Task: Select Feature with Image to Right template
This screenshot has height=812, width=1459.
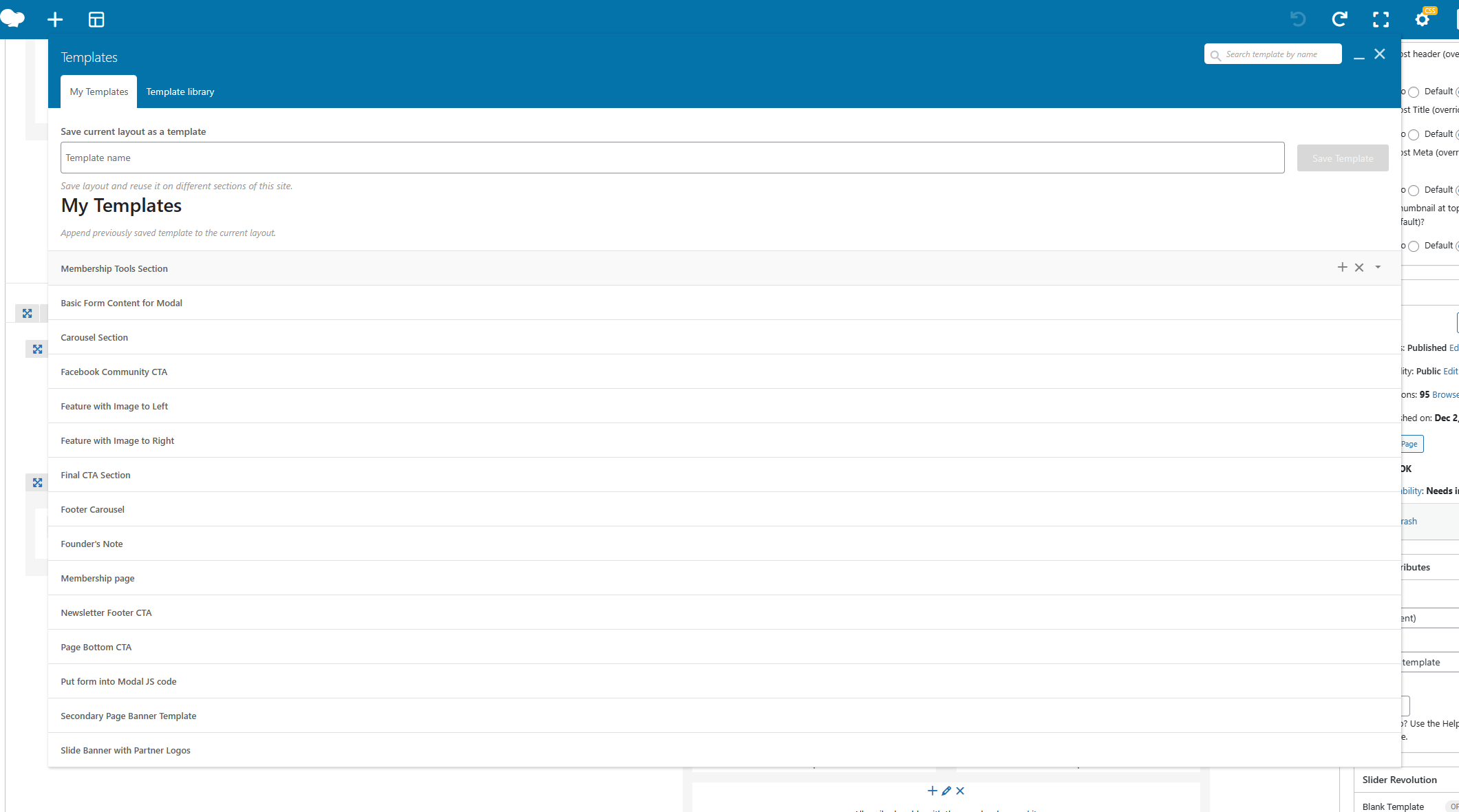Action: click(725, 440)
